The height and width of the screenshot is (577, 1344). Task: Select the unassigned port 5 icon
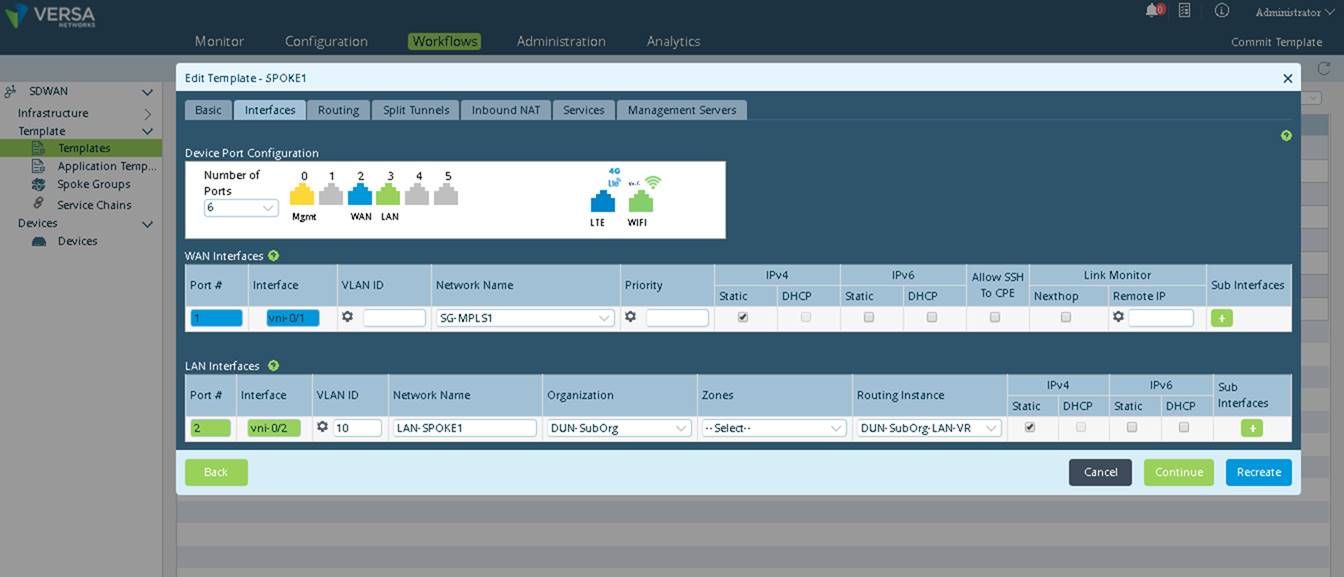446,194
